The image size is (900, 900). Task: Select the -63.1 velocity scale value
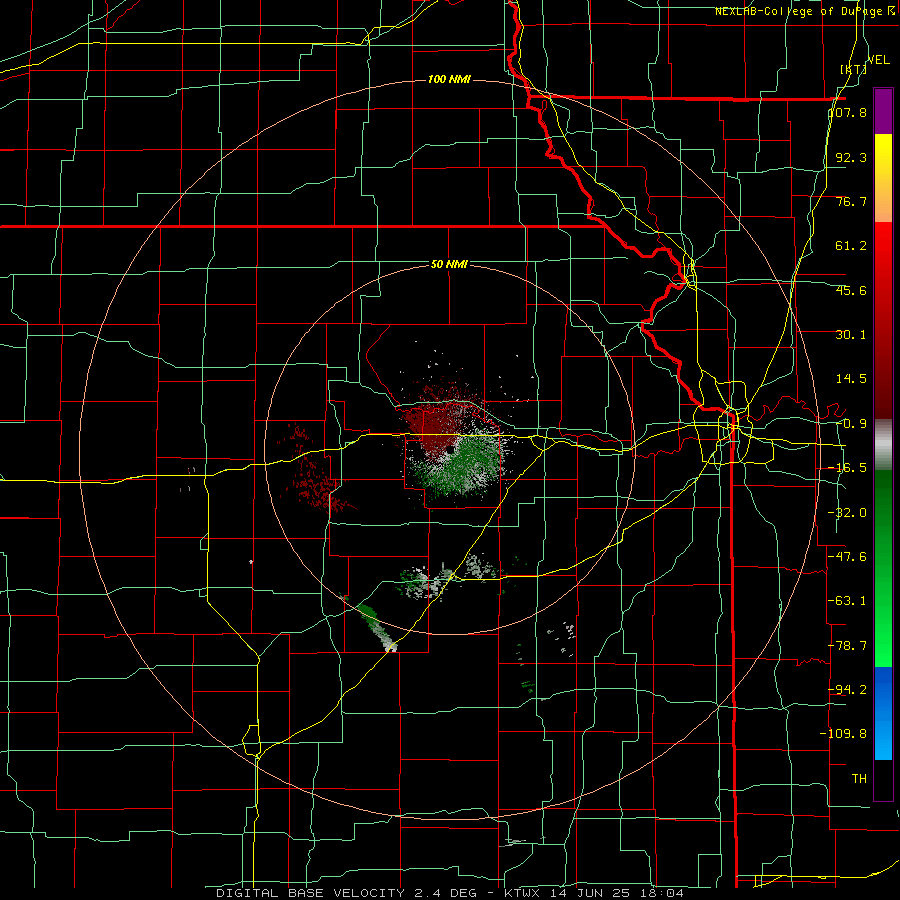pos(848,600)
